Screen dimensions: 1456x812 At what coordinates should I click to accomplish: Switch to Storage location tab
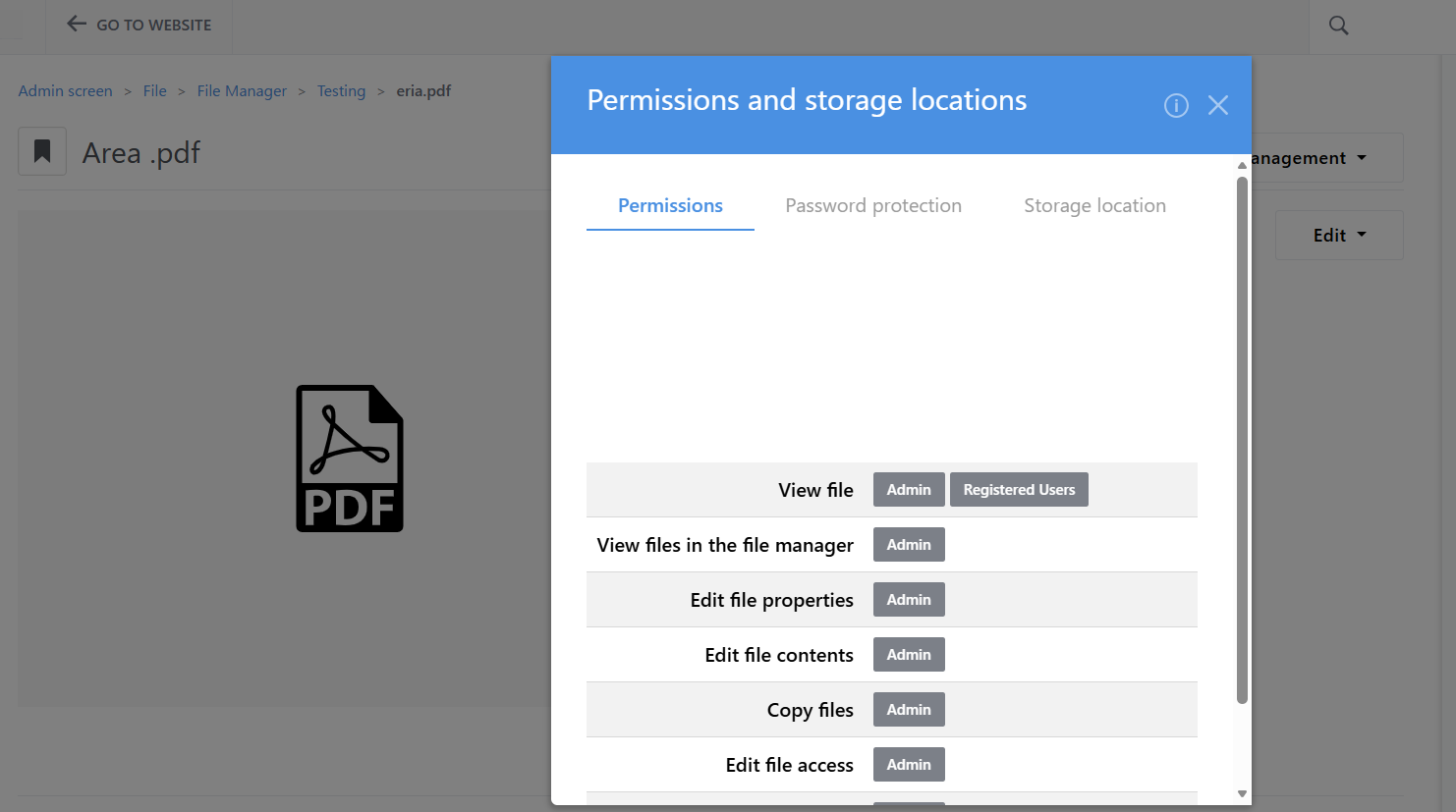(x=1094, y=205)
